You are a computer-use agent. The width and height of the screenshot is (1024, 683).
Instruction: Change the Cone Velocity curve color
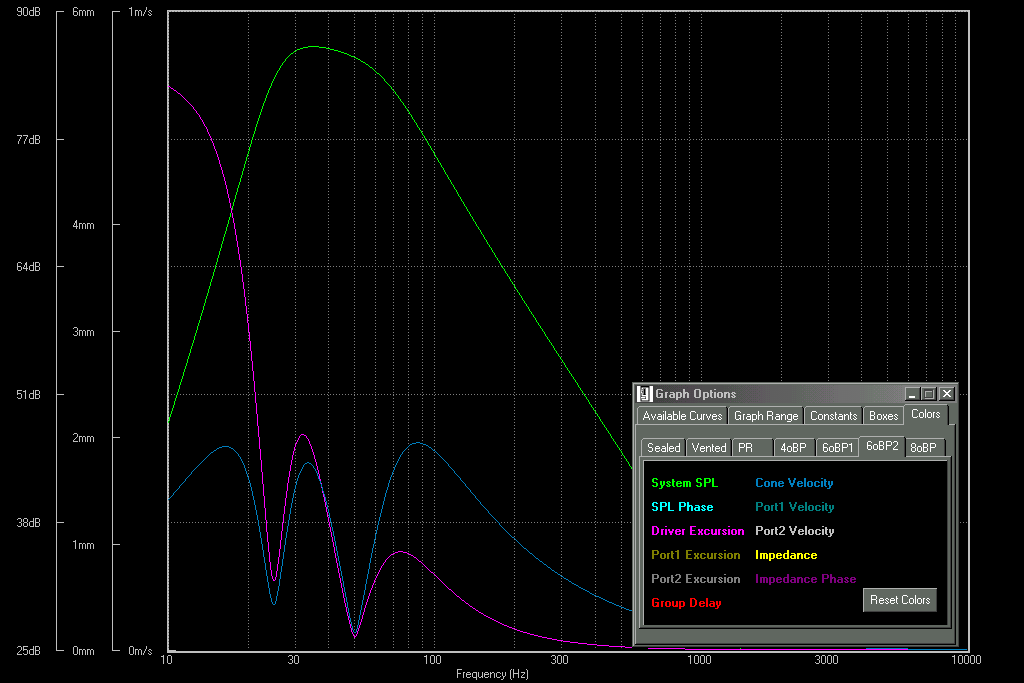(794, 483)
